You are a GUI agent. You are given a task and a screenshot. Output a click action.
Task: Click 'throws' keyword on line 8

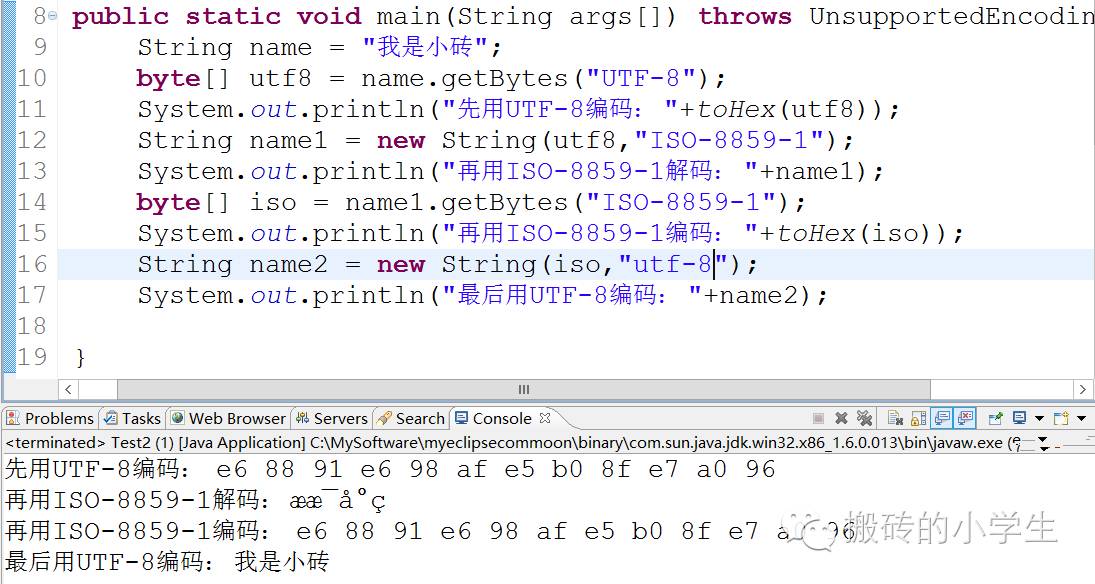point(745,16)
